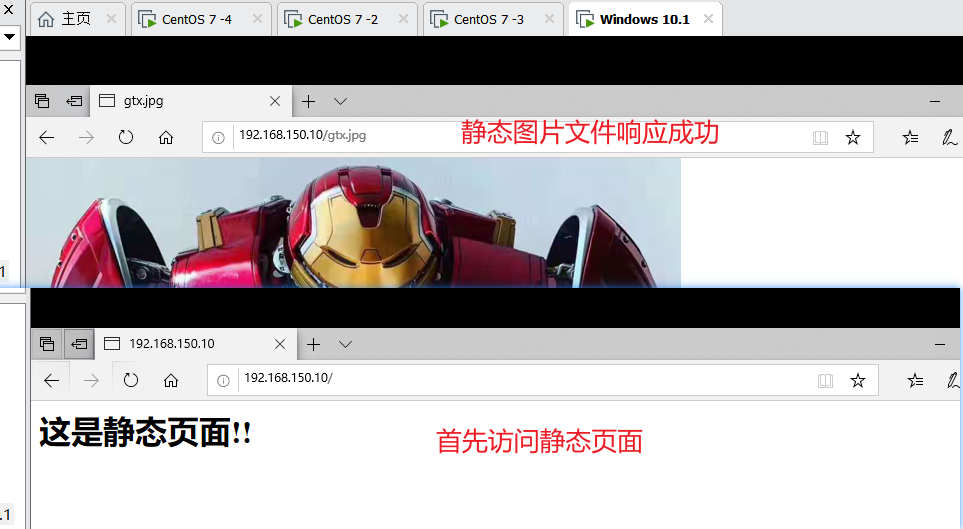Close the CentOS 7 -2 tab
Viewport: 963px width, 529px height.
pos(404,19)
